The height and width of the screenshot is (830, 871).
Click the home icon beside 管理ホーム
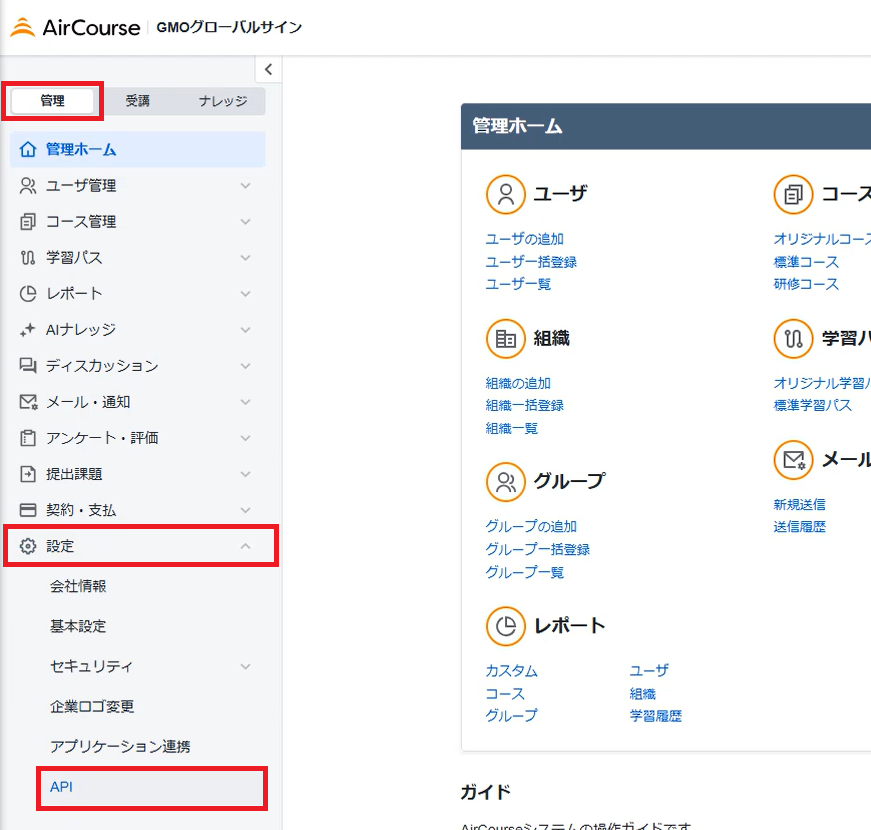coord(28,149)
